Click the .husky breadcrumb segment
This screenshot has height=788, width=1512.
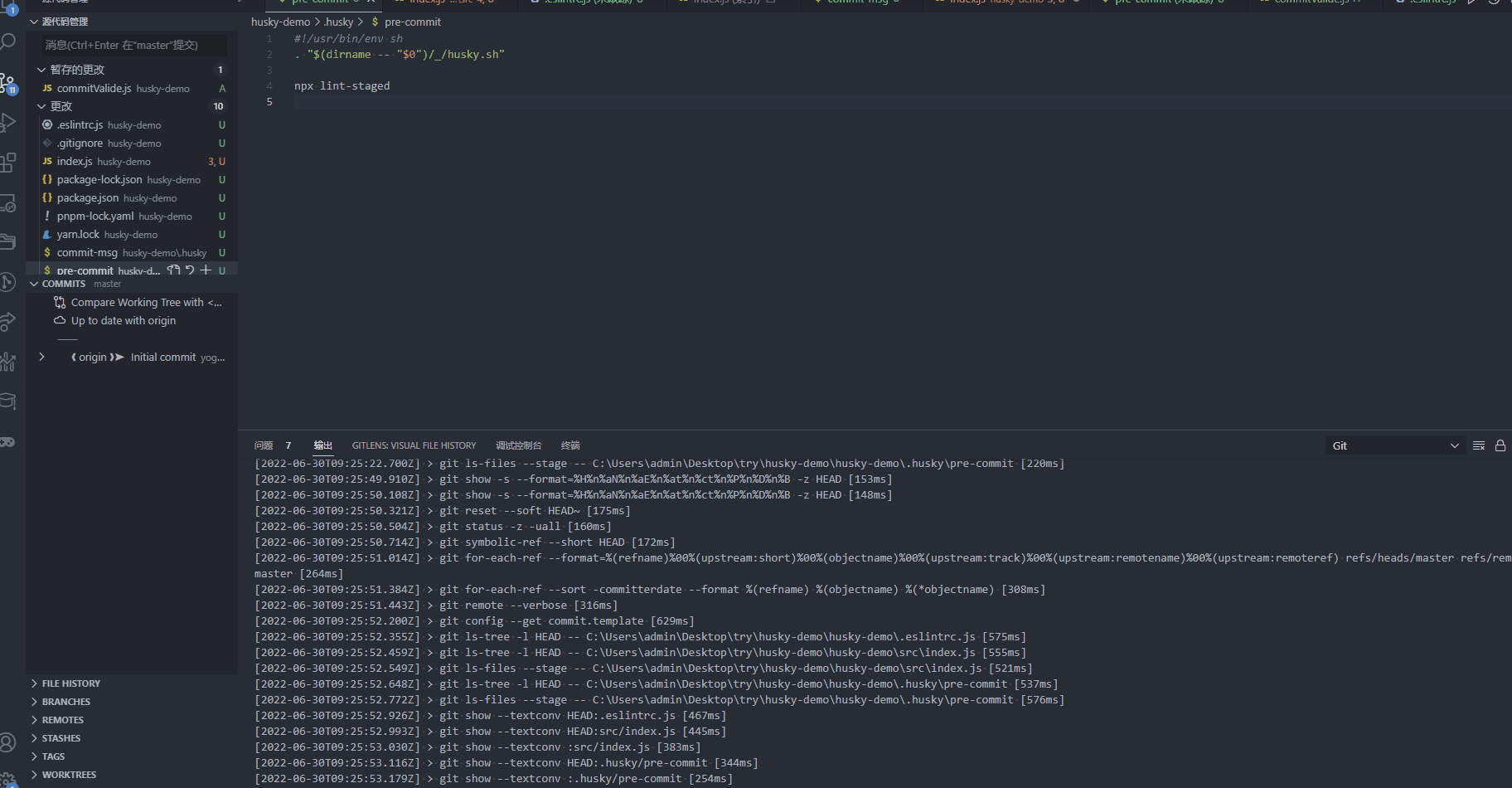click(338, 22)
